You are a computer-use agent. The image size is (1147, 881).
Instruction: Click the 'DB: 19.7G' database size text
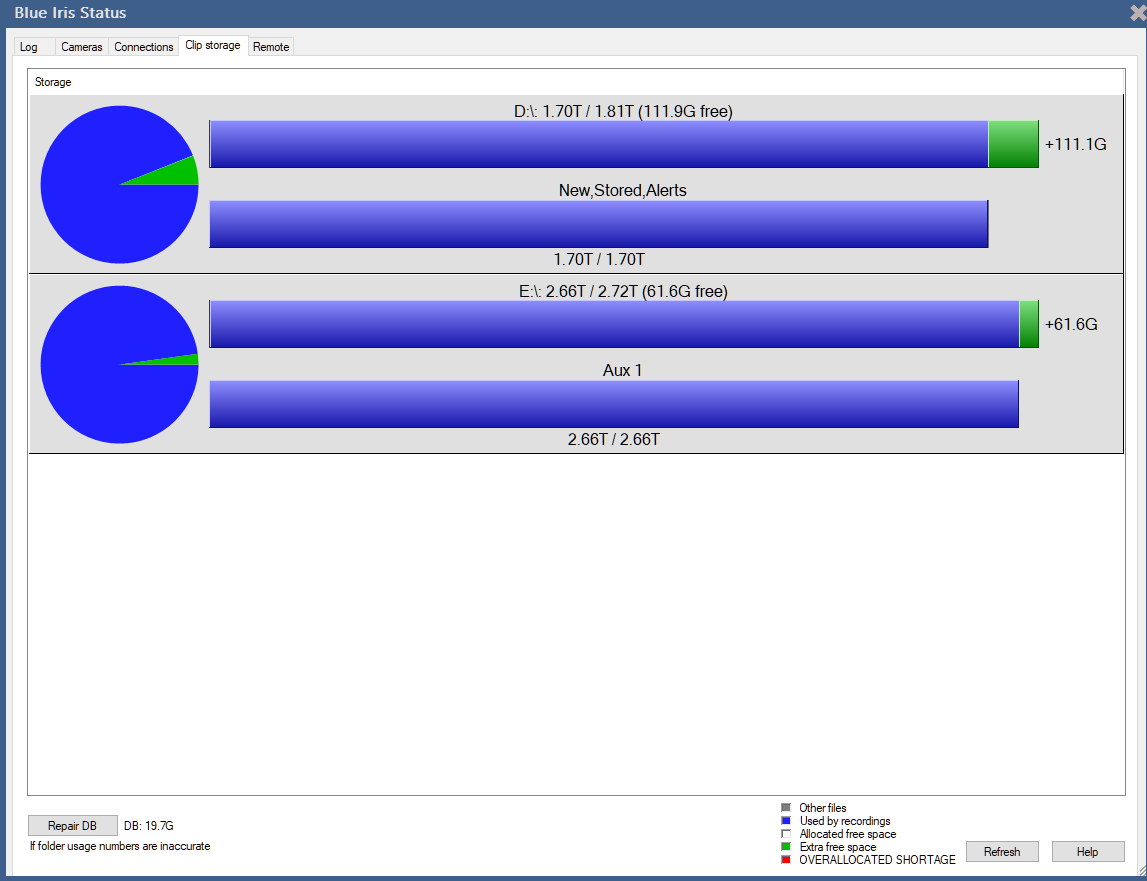coord(148,826)
